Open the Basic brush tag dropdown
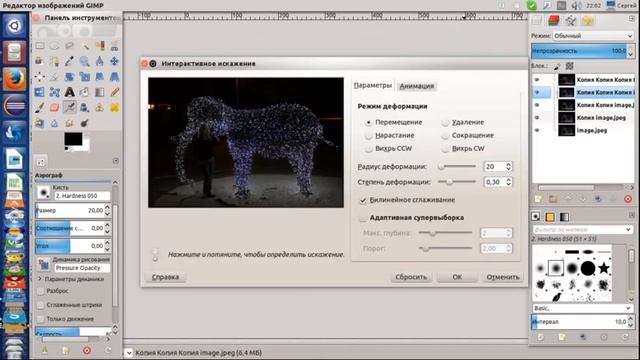Viewport: 640px width, 360px height. tap(582, 308)
